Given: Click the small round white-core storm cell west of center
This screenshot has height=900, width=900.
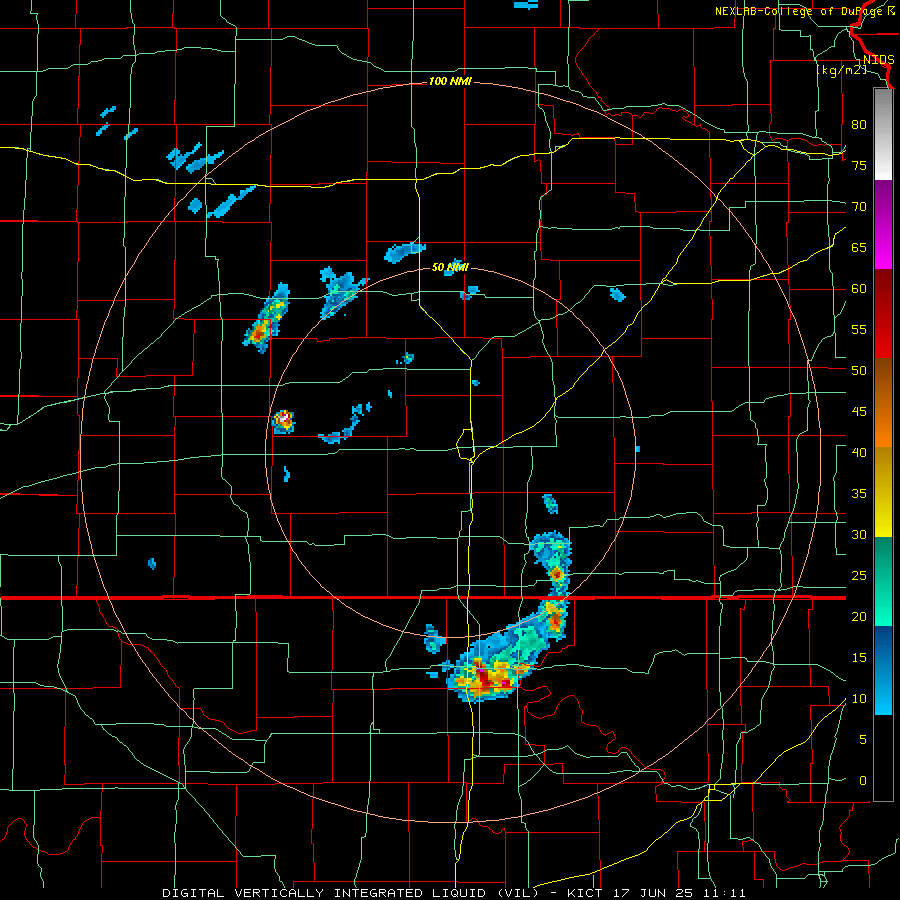Looking at the screenshot, I should pyautogui.click(x=284, y=421).
